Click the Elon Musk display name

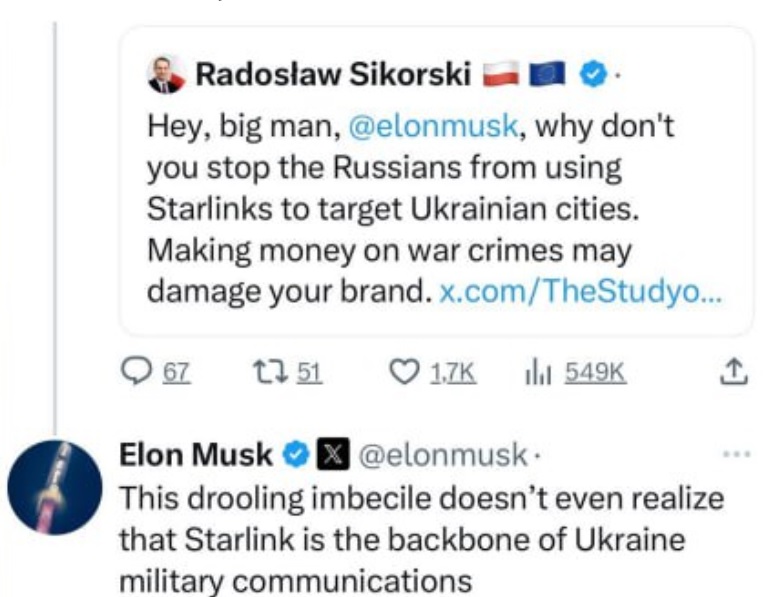coord(195,455)
